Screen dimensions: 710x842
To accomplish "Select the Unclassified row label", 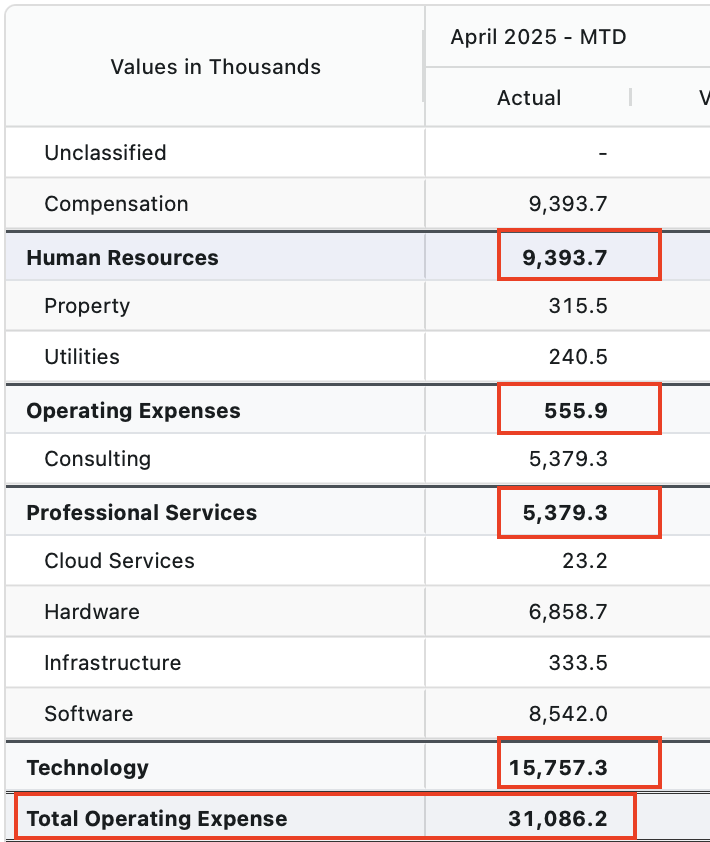I will pyautogui.click(x=105, y=153).
